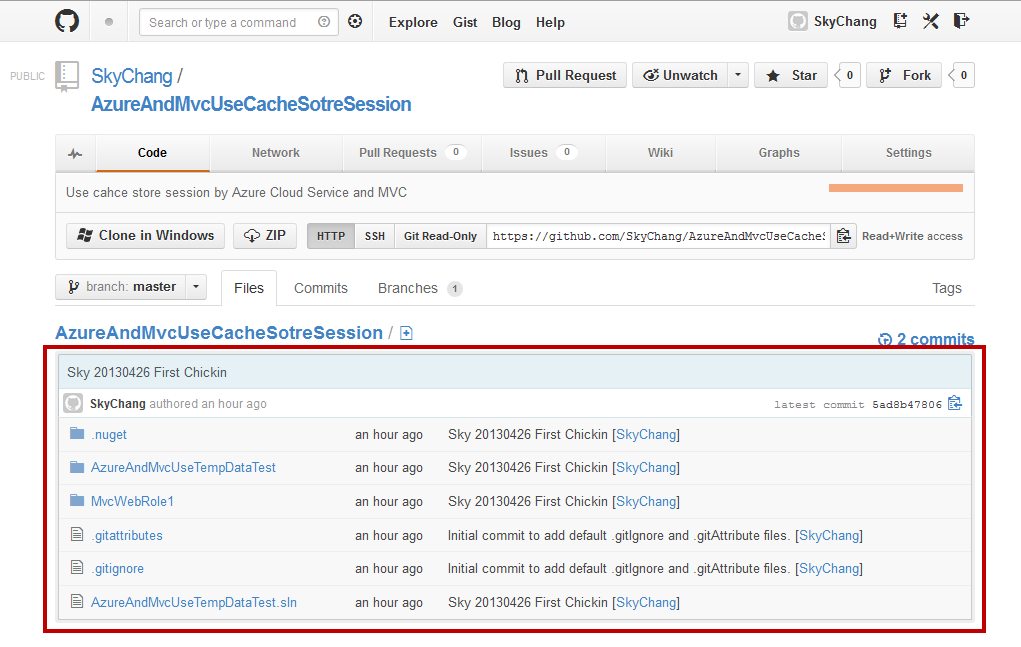Click the clone URL text field

(x=658, y=236)
